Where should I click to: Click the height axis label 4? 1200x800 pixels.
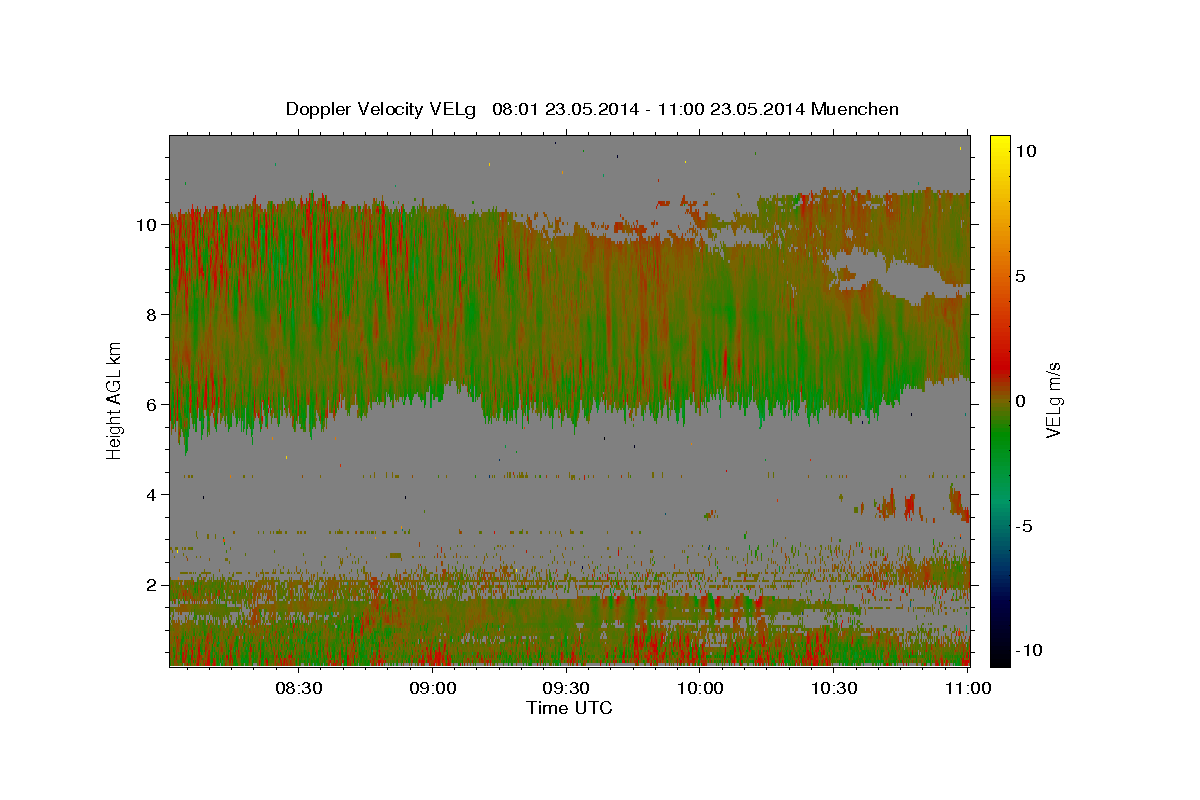[151, 494]
